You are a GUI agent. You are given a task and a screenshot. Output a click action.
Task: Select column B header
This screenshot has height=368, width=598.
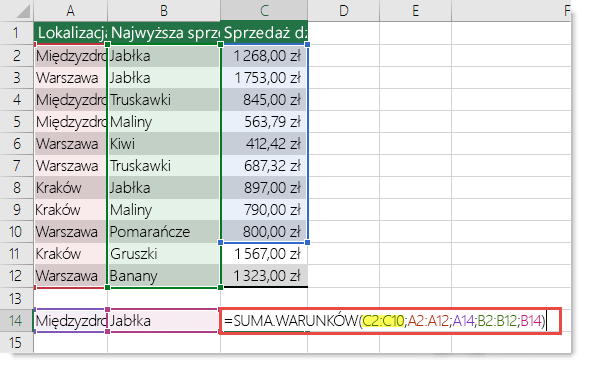click(164, 10)
